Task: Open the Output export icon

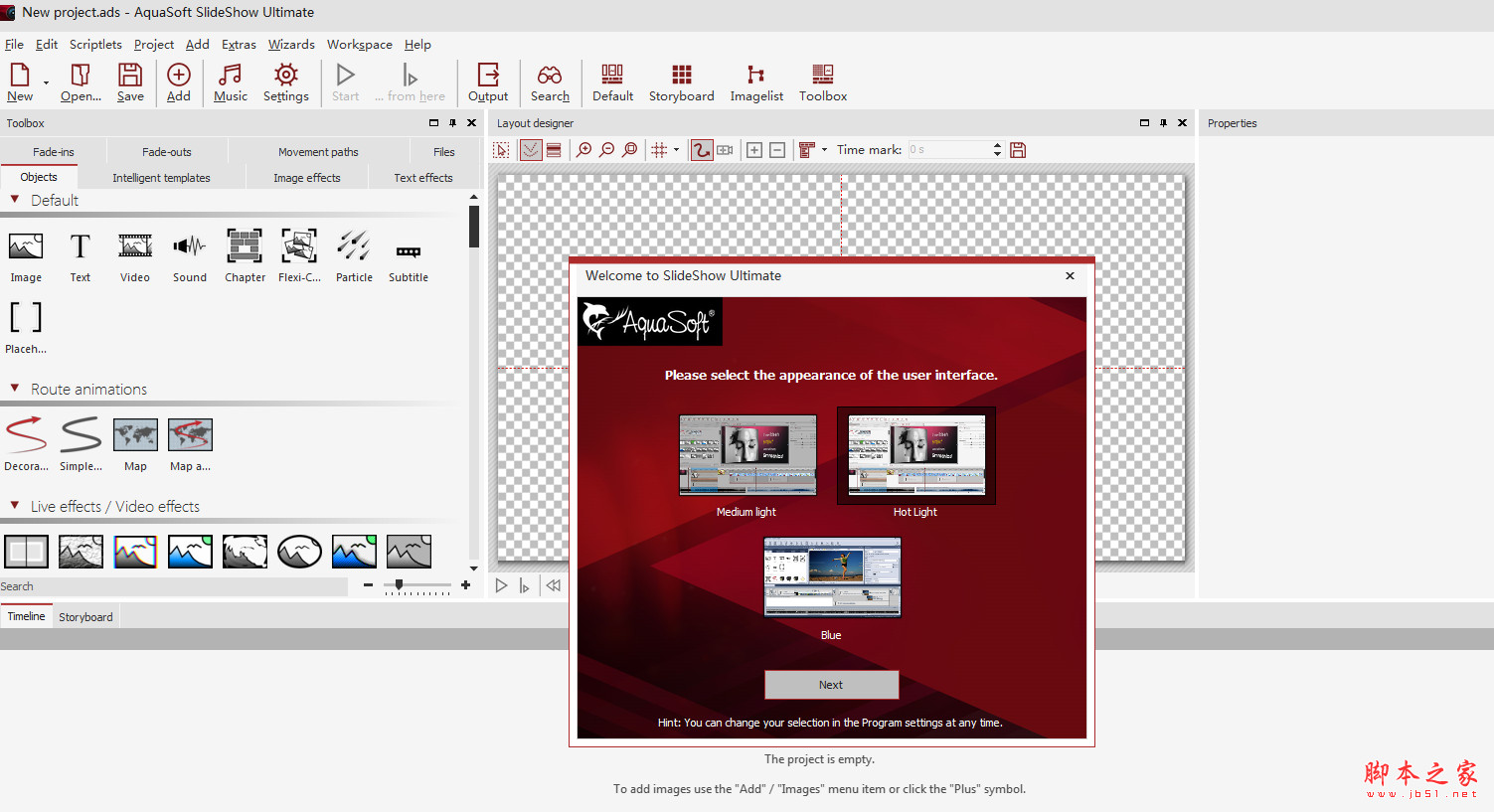Action: [x=487, y=82]
